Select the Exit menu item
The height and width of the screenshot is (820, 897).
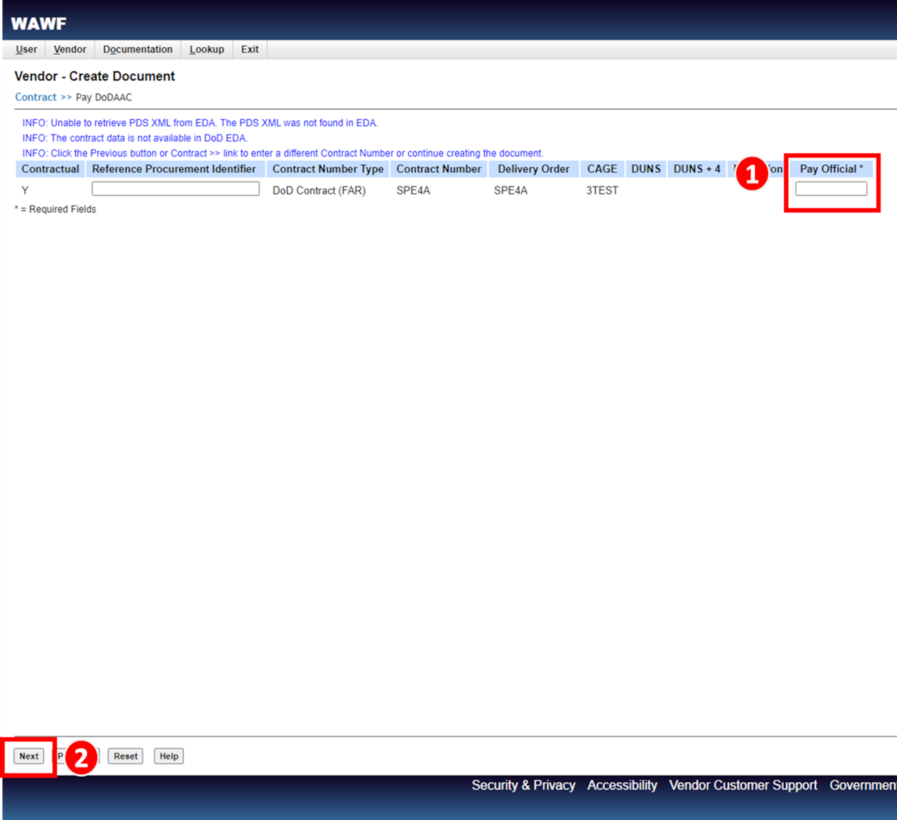coord(249,49)
